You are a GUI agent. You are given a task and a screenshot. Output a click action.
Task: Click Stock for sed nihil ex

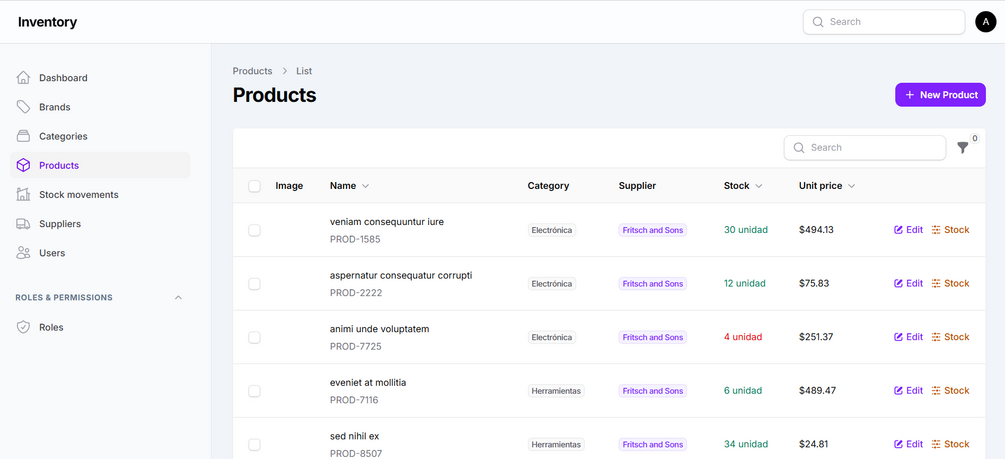(x=950, y=444)
